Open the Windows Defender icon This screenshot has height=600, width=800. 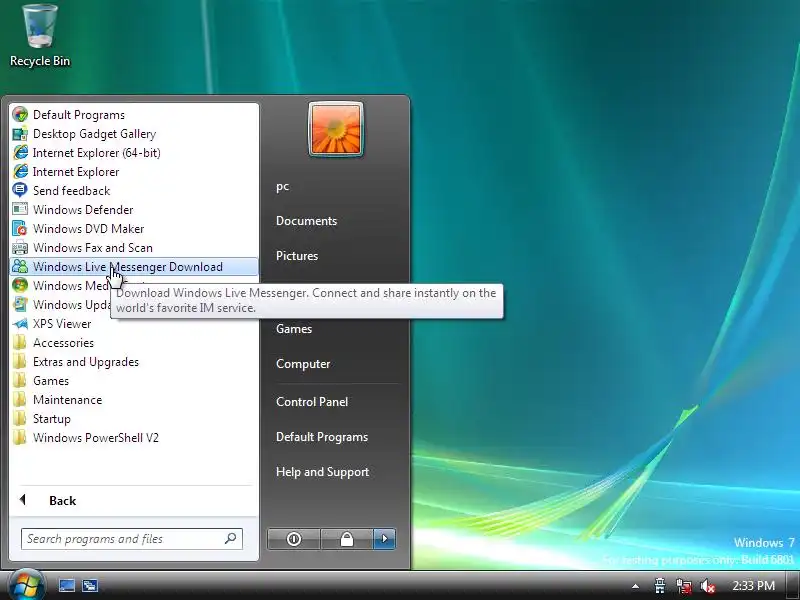[20, 209]
